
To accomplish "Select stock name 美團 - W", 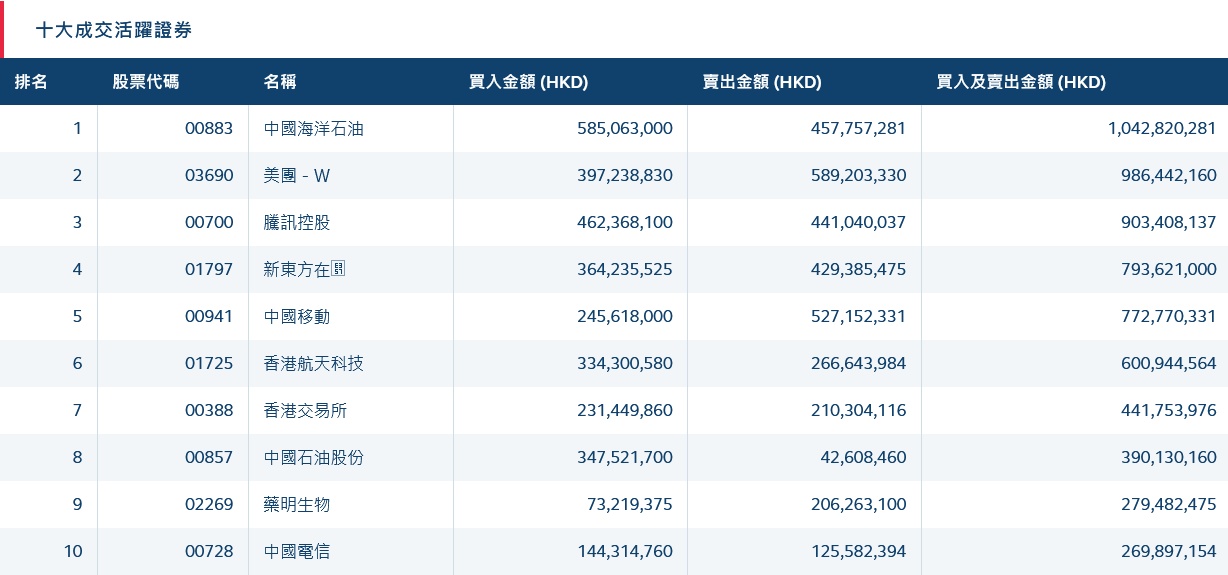I will tap(297, 175).
